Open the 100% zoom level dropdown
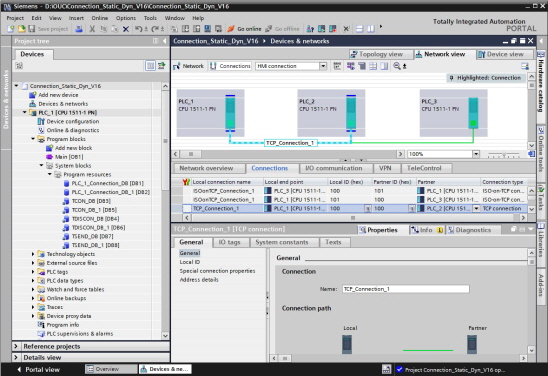The width and height of the screenshot is (548, 376). pyautogui.click(x=476, y=154)
